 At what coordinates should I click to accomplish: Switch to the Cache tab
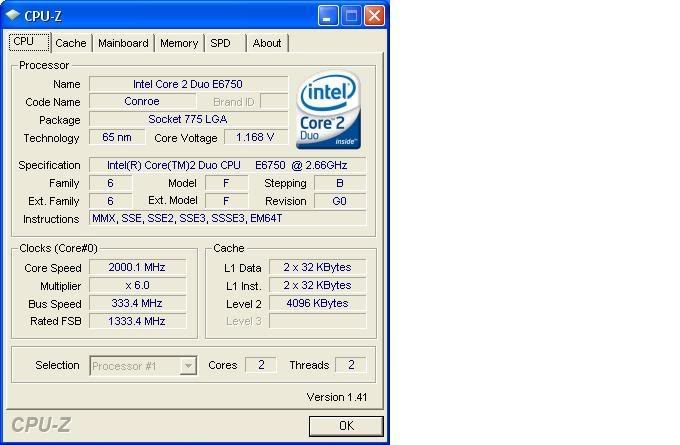pyautogui.click(x=70, y=43)
